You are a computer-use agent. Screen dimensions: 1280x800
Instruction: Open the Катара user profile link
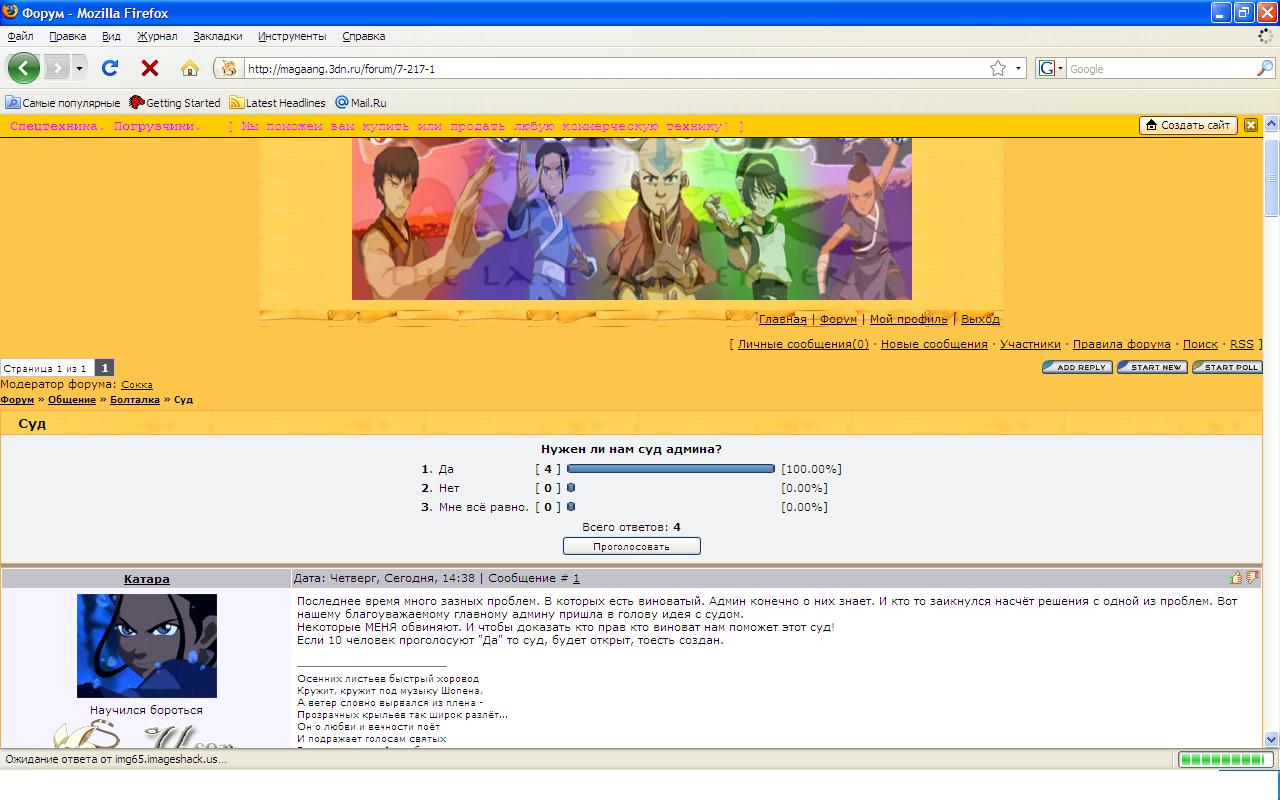146,579
